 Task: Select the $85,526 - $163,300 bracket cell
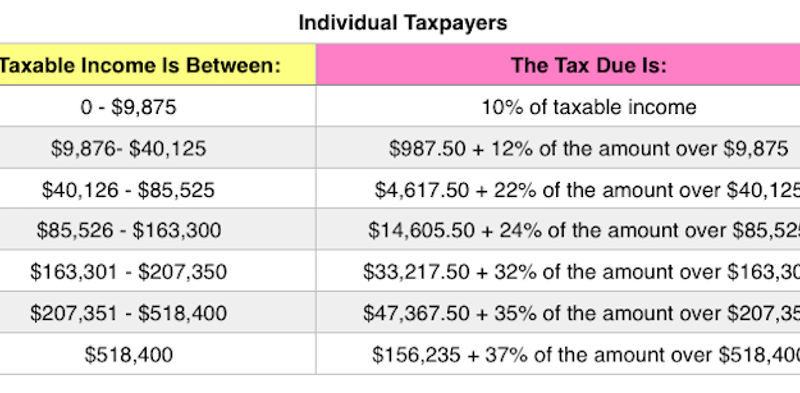tap(158, 230)
